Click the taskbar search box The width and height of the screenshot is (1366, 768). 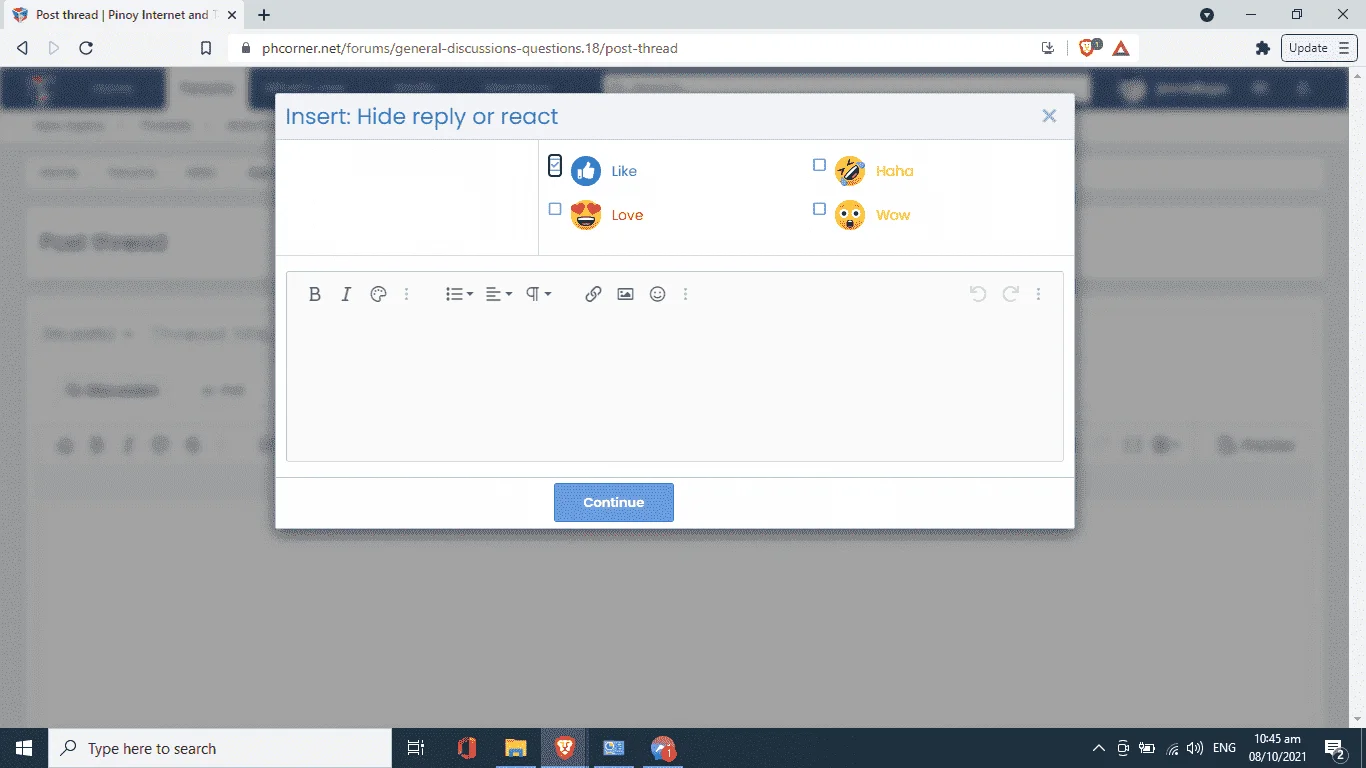pos(220,748)
